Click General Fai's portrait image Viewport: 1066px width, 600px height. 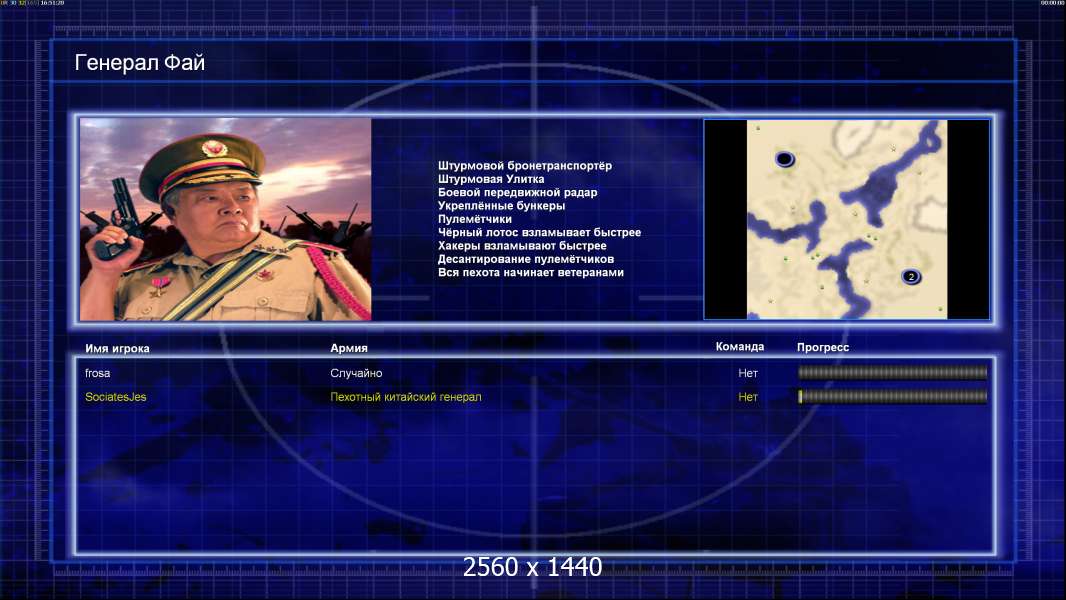pyautogui.click(x=226, y=219)
